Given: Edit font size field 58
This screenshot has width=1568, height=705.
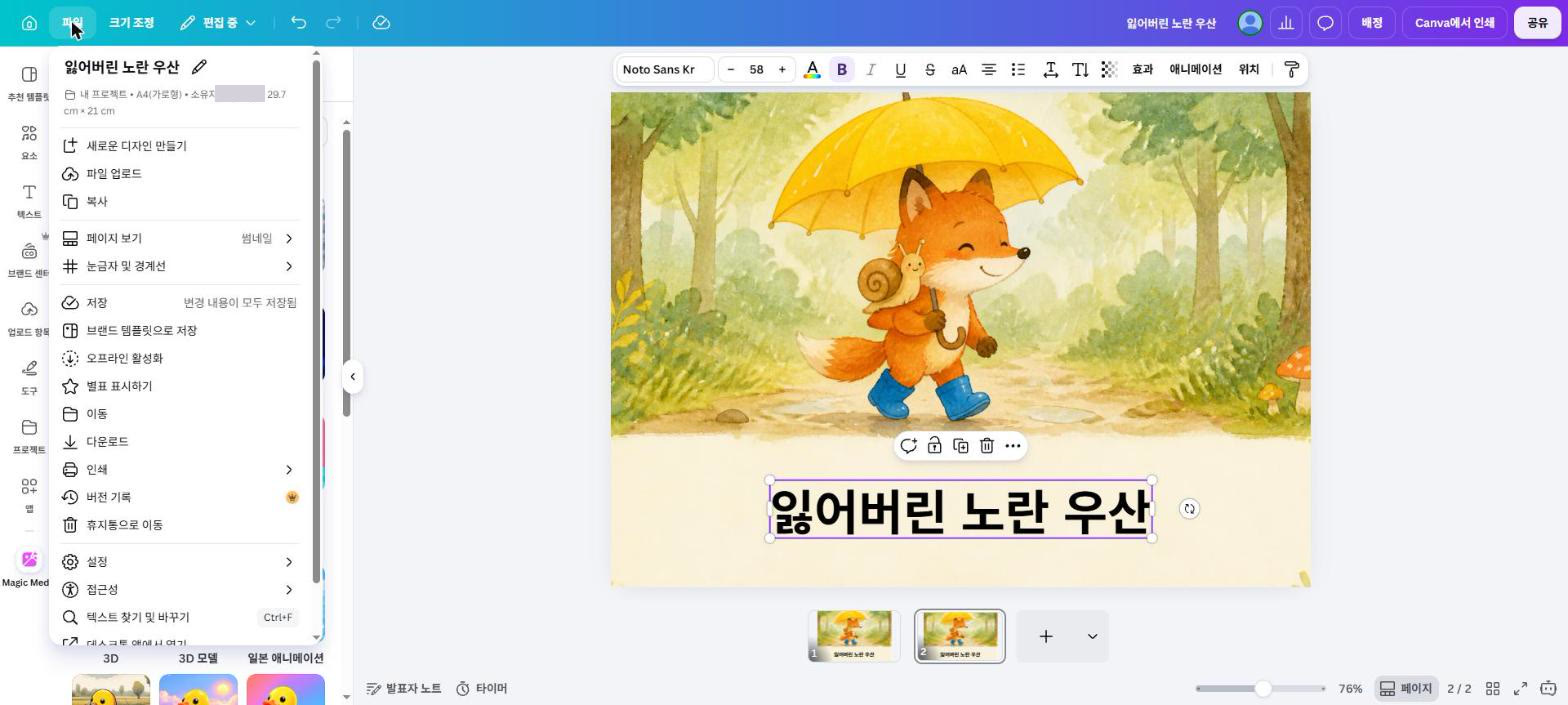Looking at the screenshot, I should 756,69.
